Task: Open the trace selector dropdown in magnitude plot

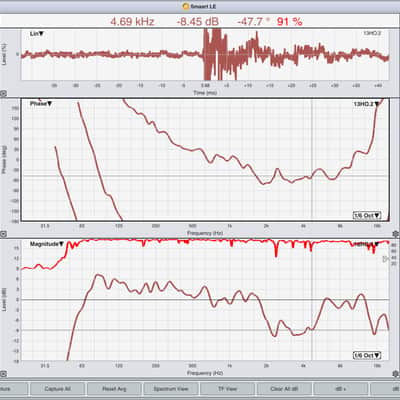Action: click(x=367, y=244)
